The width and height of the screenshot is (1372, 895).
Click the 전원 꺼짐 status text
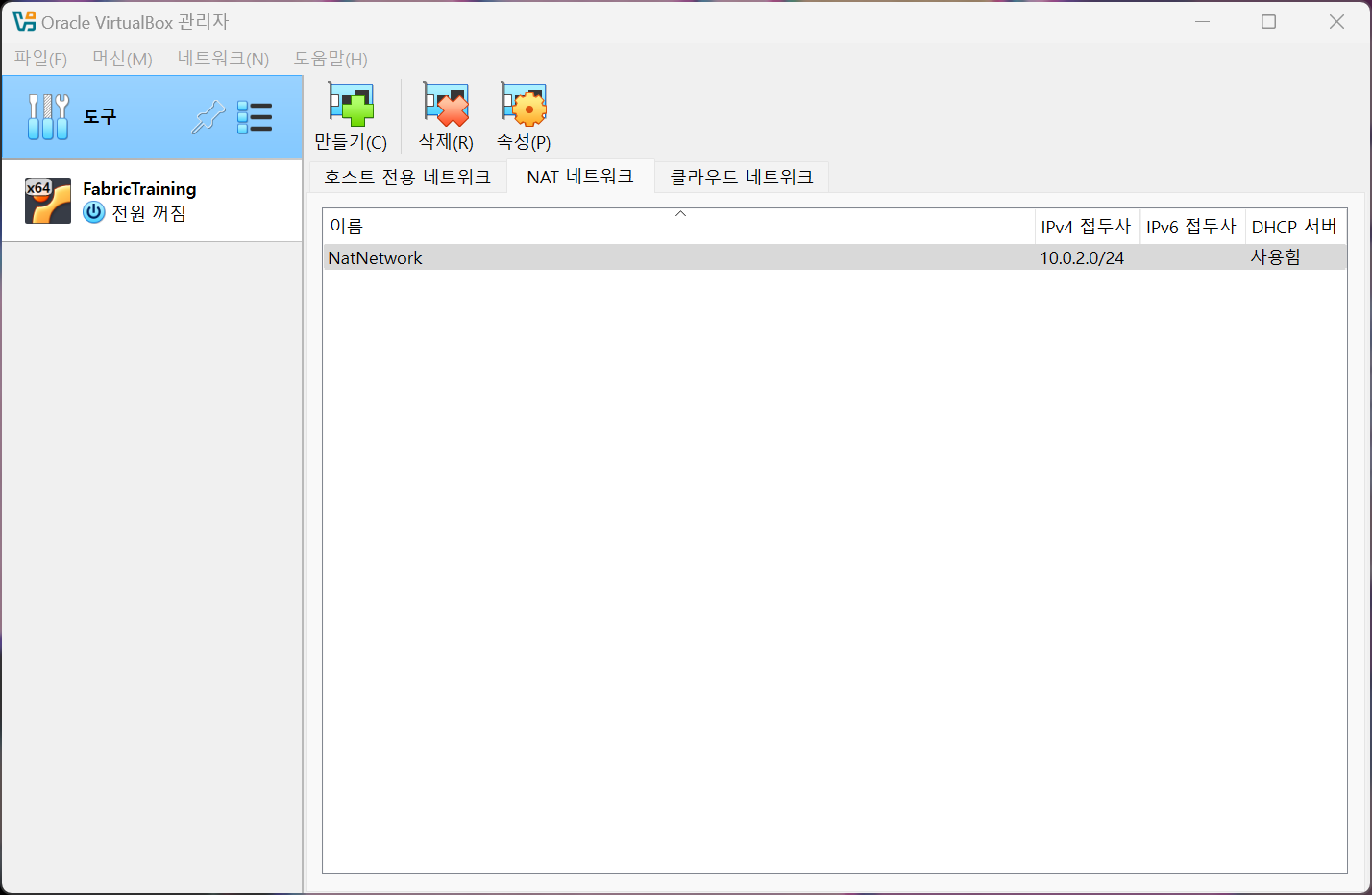[149, 213]
